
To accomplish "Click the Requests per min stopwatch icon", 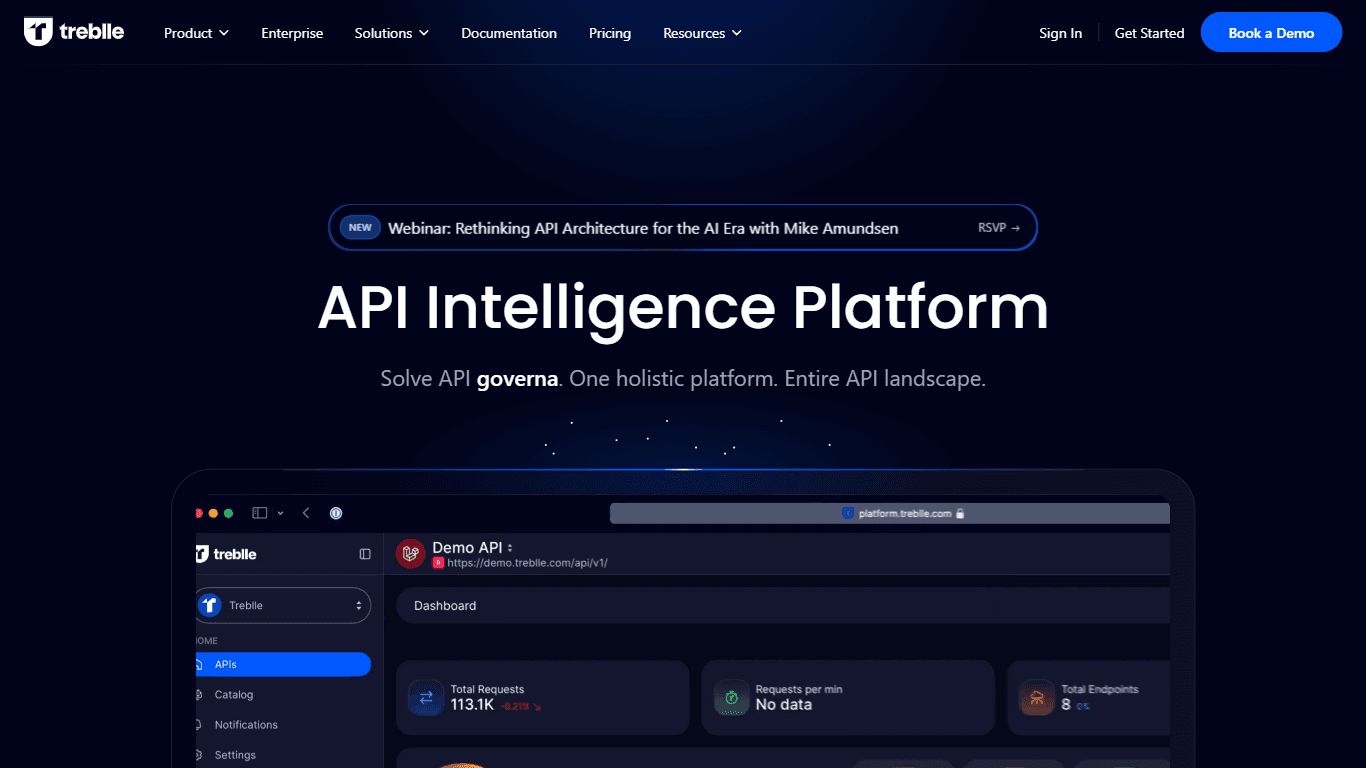I will coord(732,697).
